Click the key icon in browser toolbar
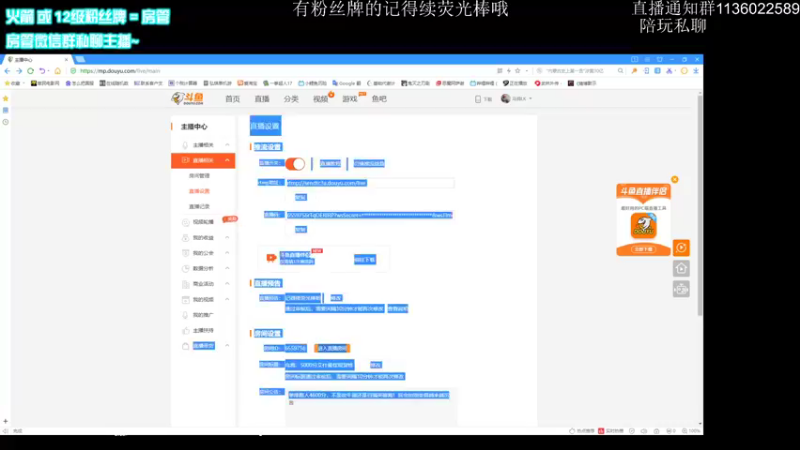 [x=634, y=71]
